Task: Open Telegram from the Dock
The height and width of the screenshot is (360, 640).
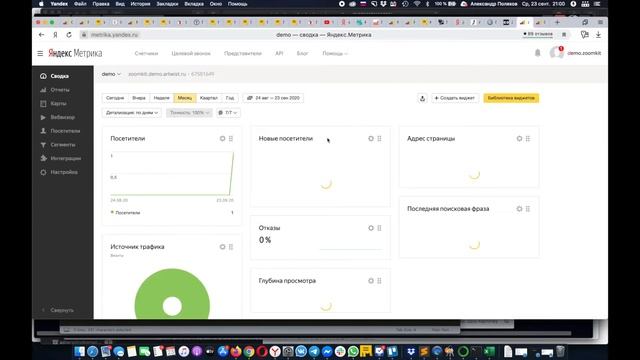Action: [x=314, y=351]
